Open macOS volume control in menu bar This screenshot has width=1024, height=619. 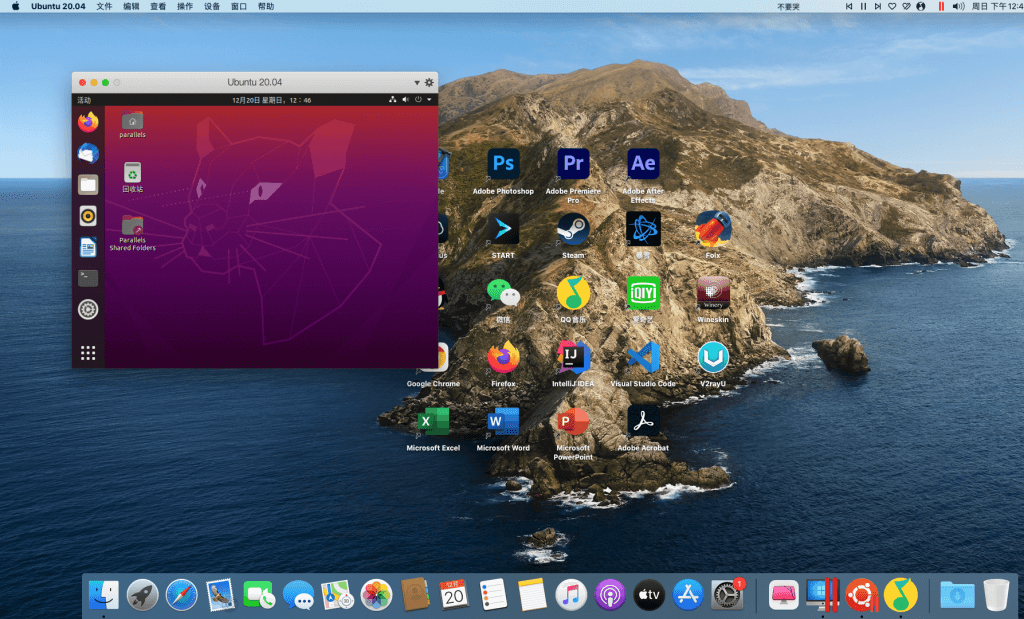coord(958,7)
